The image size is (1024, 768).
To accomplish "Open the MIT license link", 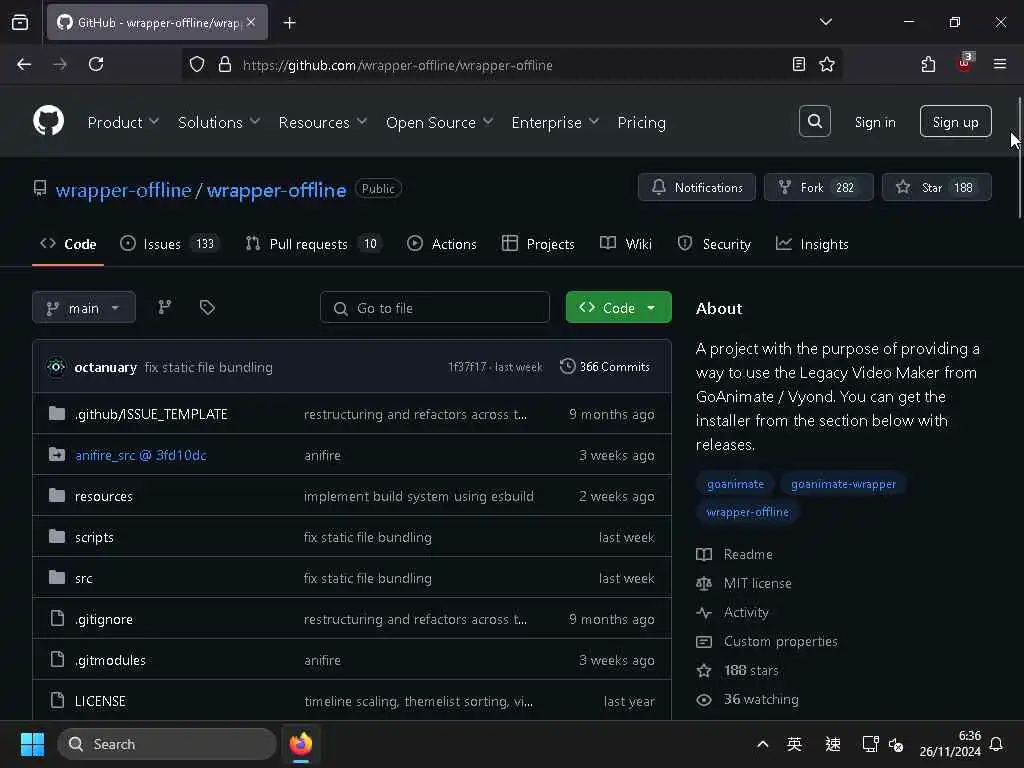I will click(x=757, y=583).
